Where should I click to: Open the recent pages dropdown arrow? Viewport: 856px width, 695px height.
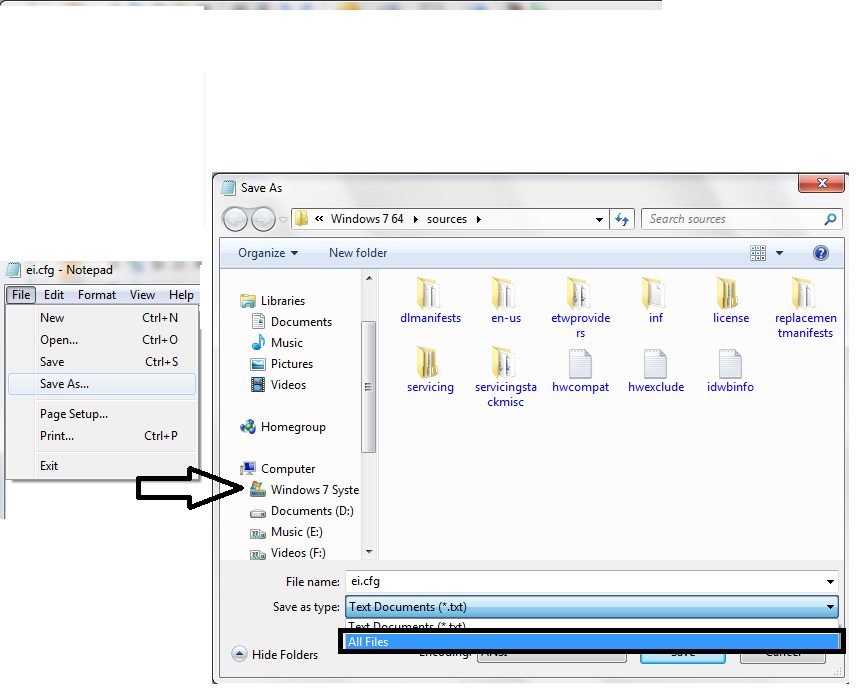pyautogui.click(x=283, y=219)
